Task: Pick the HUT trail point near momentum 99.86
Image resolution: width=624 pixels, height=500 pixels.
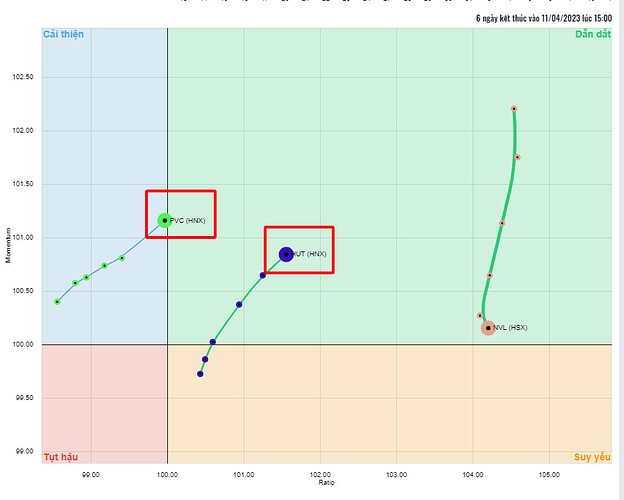Action: point(205,359)
